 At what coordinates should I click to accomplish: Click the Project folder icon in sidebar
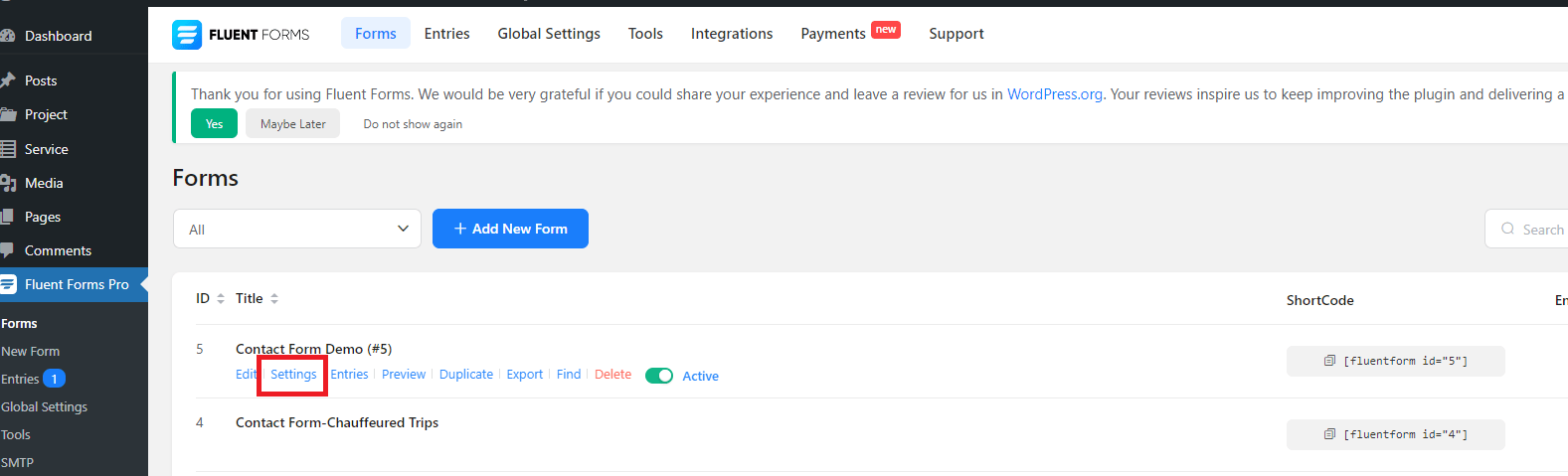point(7,114)
